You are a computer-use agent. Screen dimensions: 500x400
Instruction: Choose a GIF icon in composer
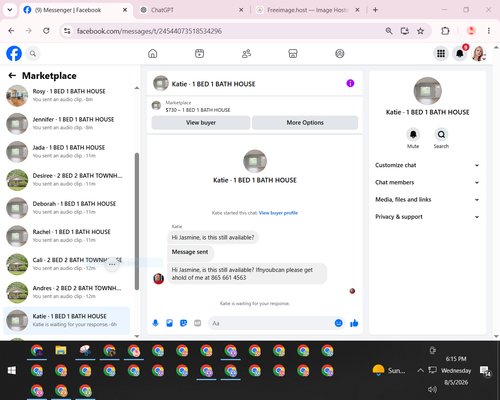pos(198,323)
